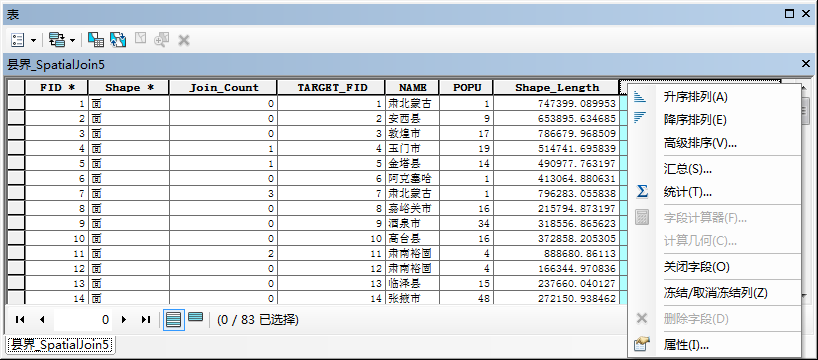Click the sort ascending icon in menu

(x=640, y=97)
